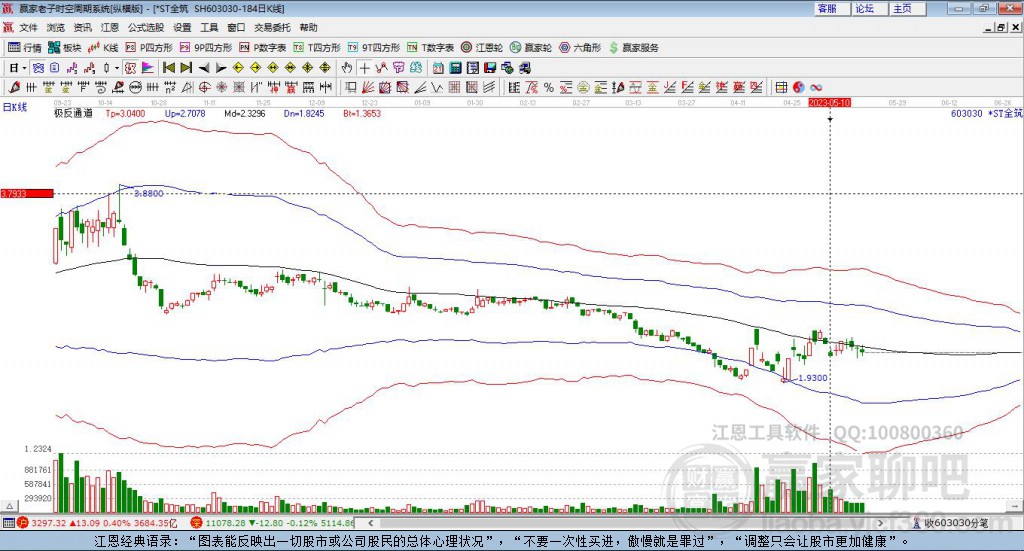The image size is (1024, 551).
Task: Open the P数字表 tool
Action: [x=263, y=48]
